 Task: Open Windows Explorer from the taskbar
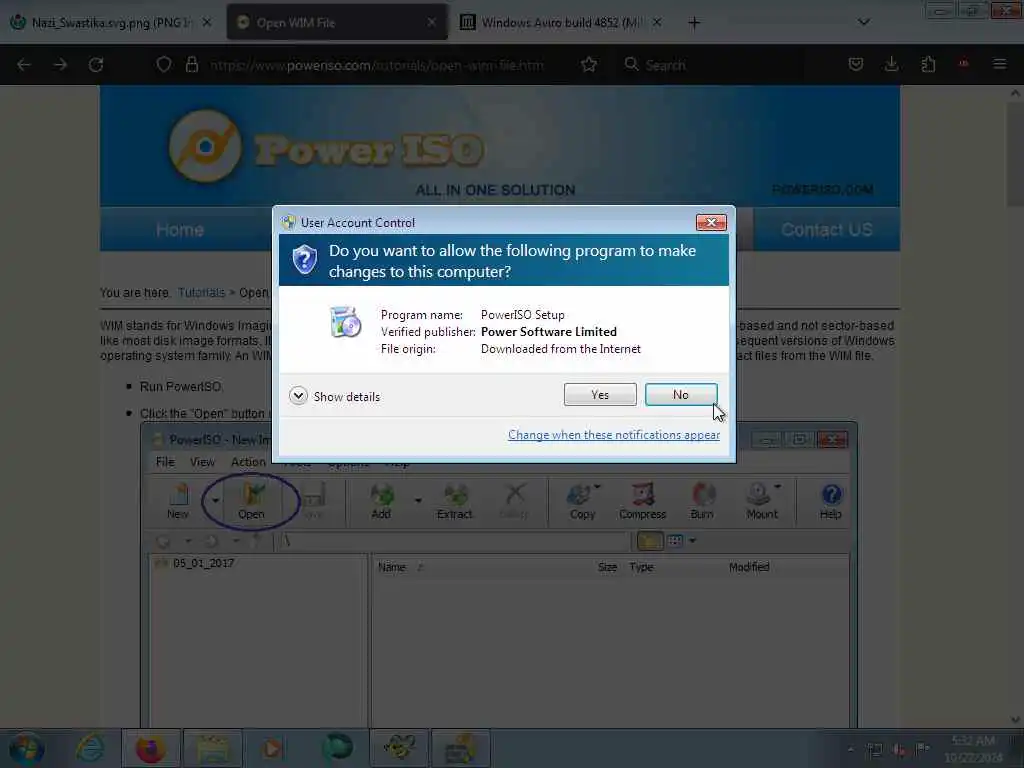[x=212, y=748]
